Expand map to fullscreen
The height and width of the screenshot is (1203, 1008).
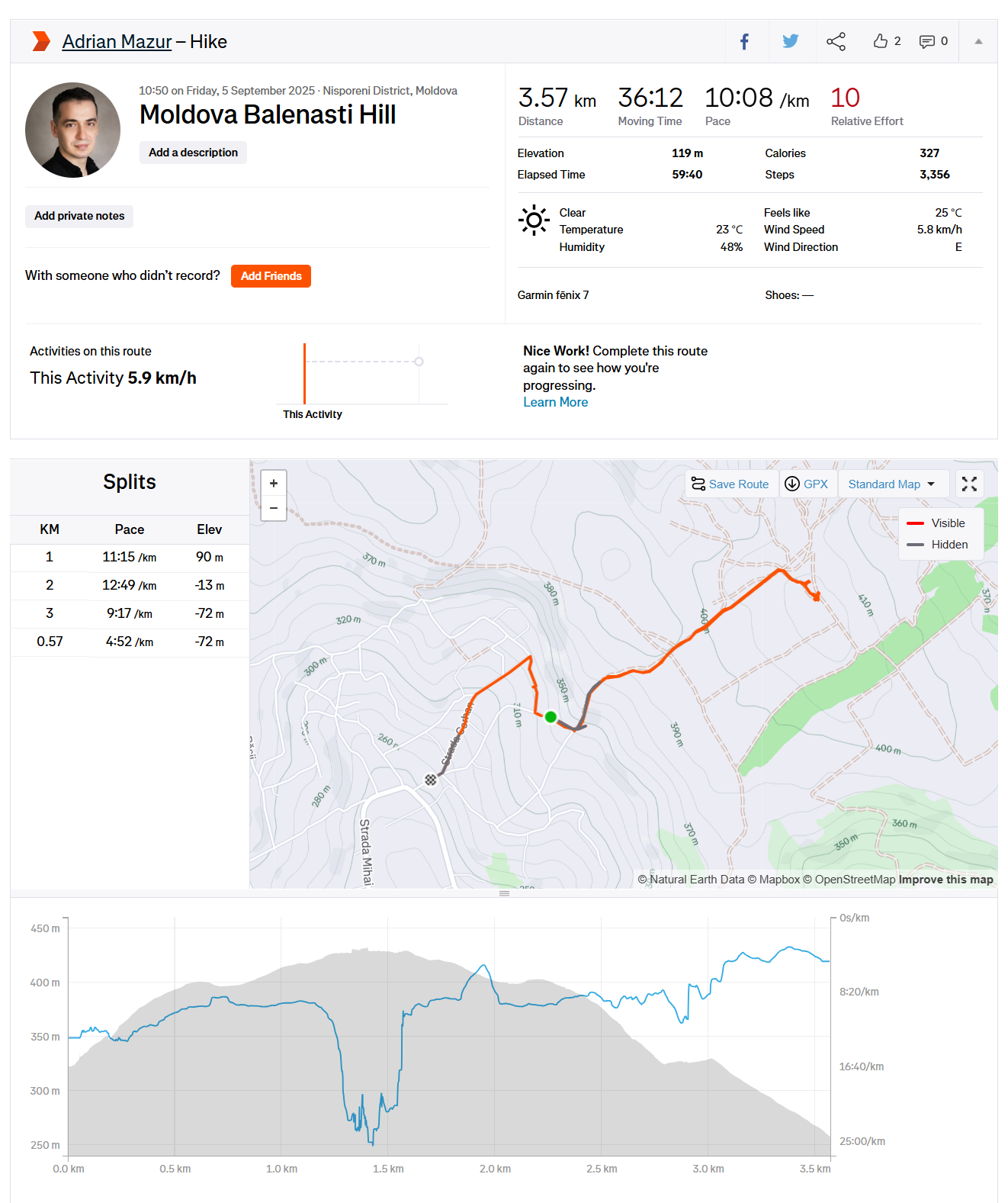pyautogui.click(x=969, y=484)
